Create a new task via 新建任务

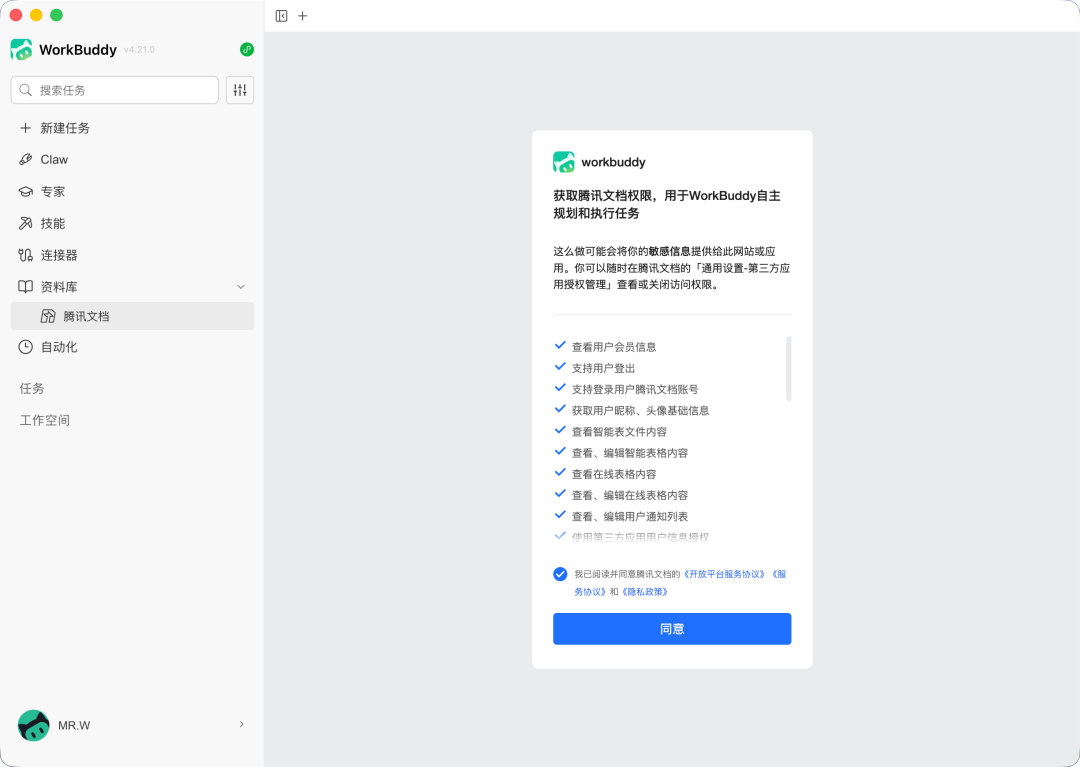click(132, 128)
